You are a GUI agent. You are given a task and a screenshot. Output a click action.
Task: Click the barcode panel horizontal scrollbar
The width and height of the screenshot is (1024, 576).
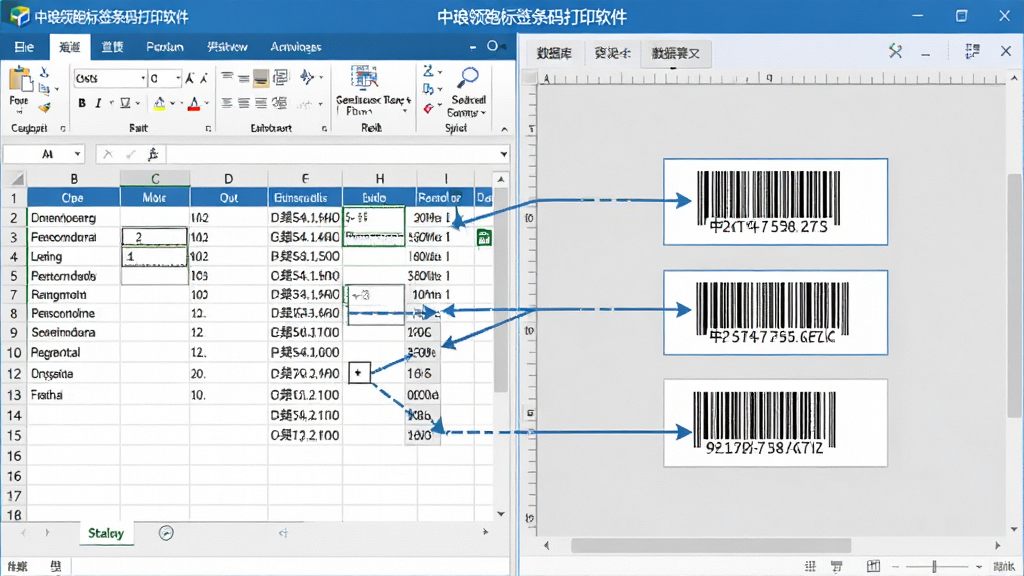click(711, 545)
